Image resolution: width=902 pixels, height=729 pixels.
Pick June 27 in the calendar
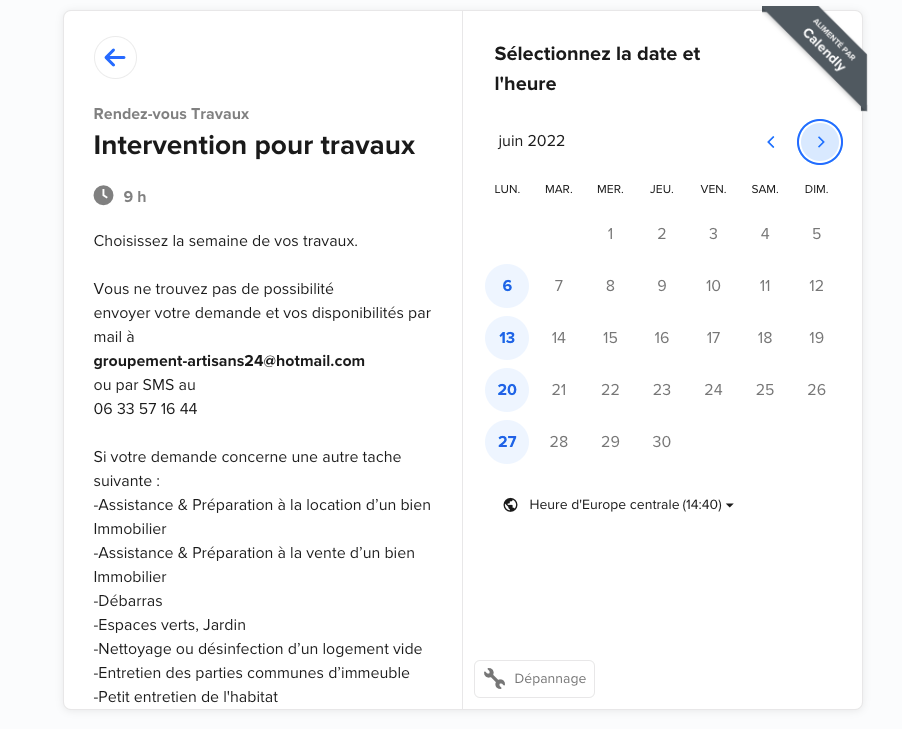[x=507, y=442]
